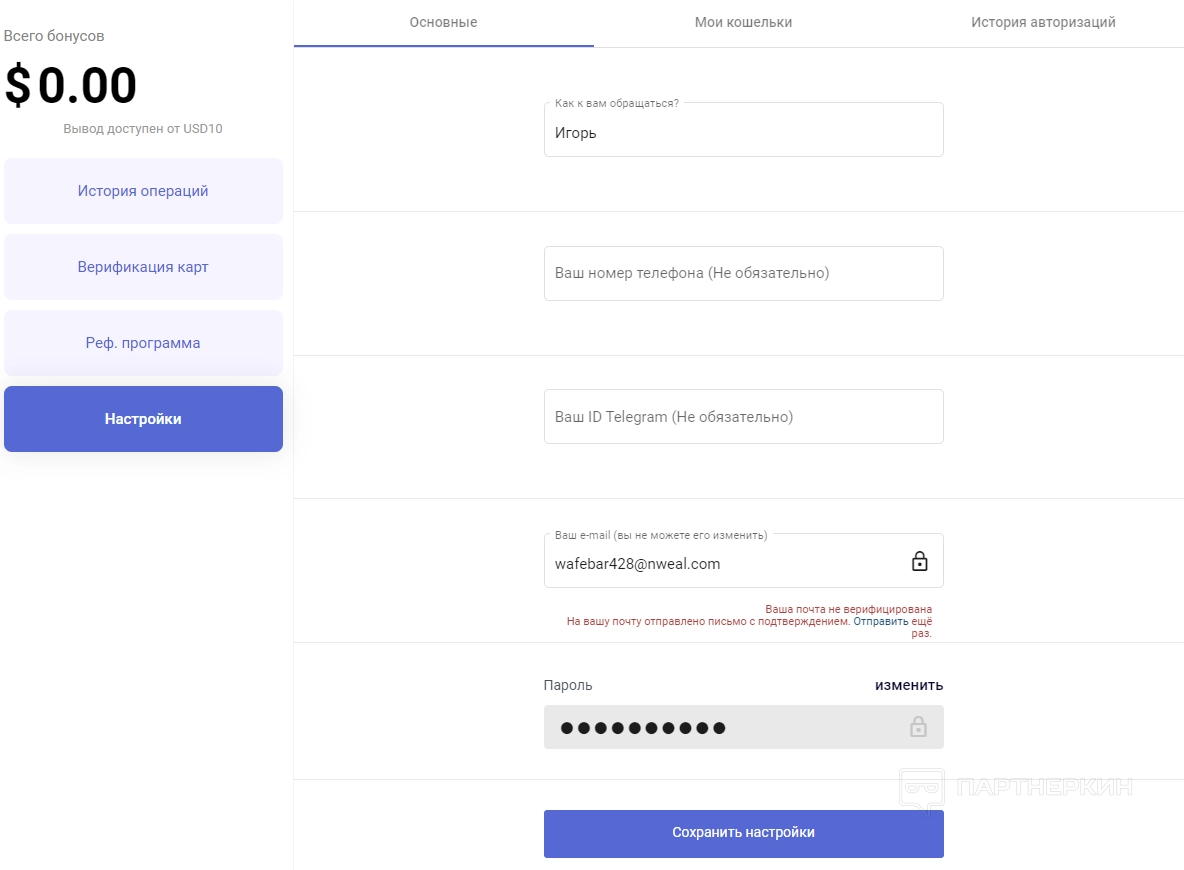Viewport: 1184px width, 870px height.
Task: Go to the История авторизаций tab
Action: tap(1043, 22)
